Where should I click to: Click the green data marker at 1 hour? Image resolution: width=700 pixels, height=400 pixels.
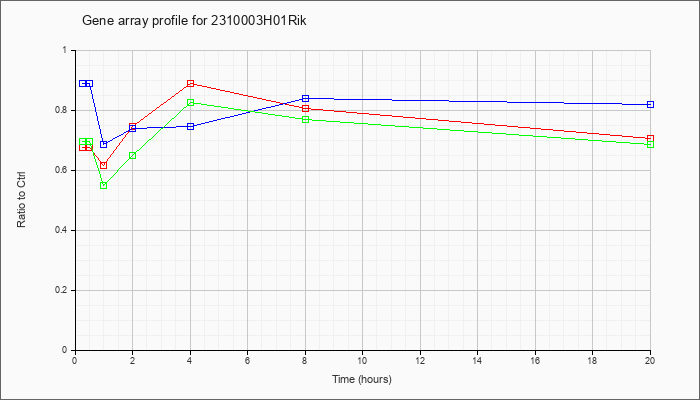click(x=104, y=185)
